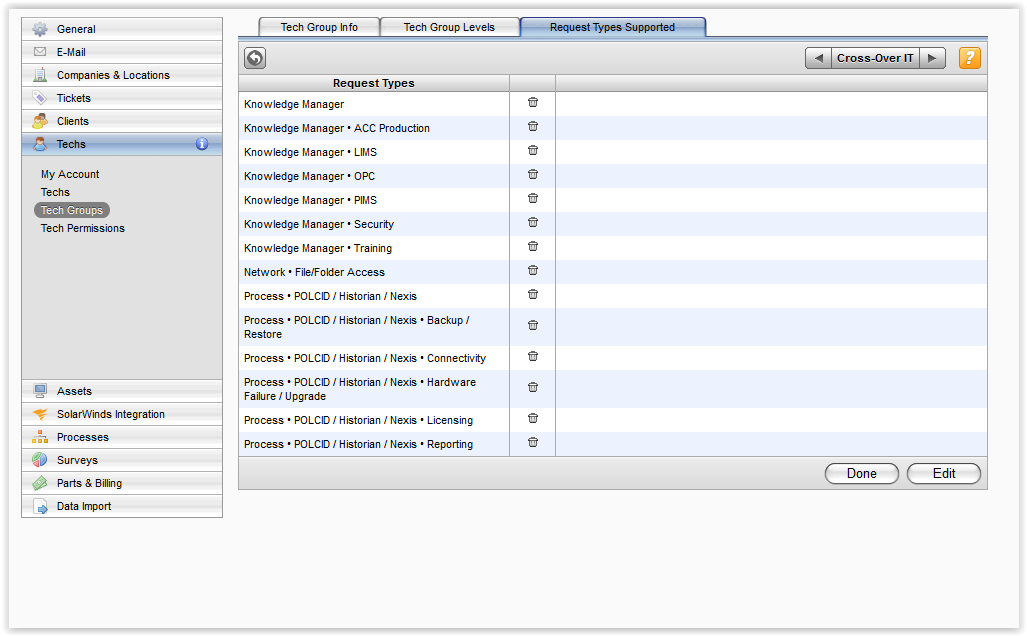This screenshot has width=1027, height=636.
Task: Delete Knowledge Manager • Training request type
Action: pos(532,246)
